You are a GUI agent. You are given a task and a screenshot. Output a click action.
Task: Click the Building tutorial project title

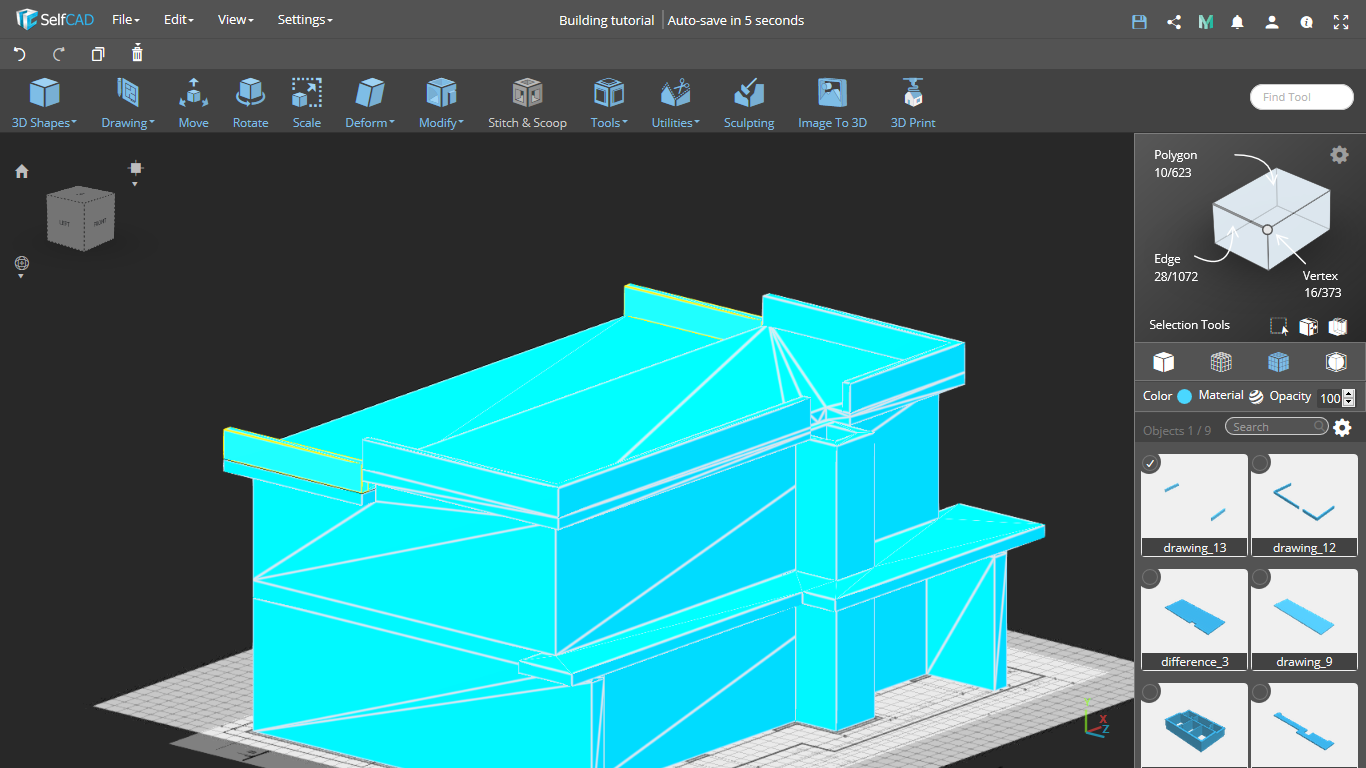click(606, 20)
